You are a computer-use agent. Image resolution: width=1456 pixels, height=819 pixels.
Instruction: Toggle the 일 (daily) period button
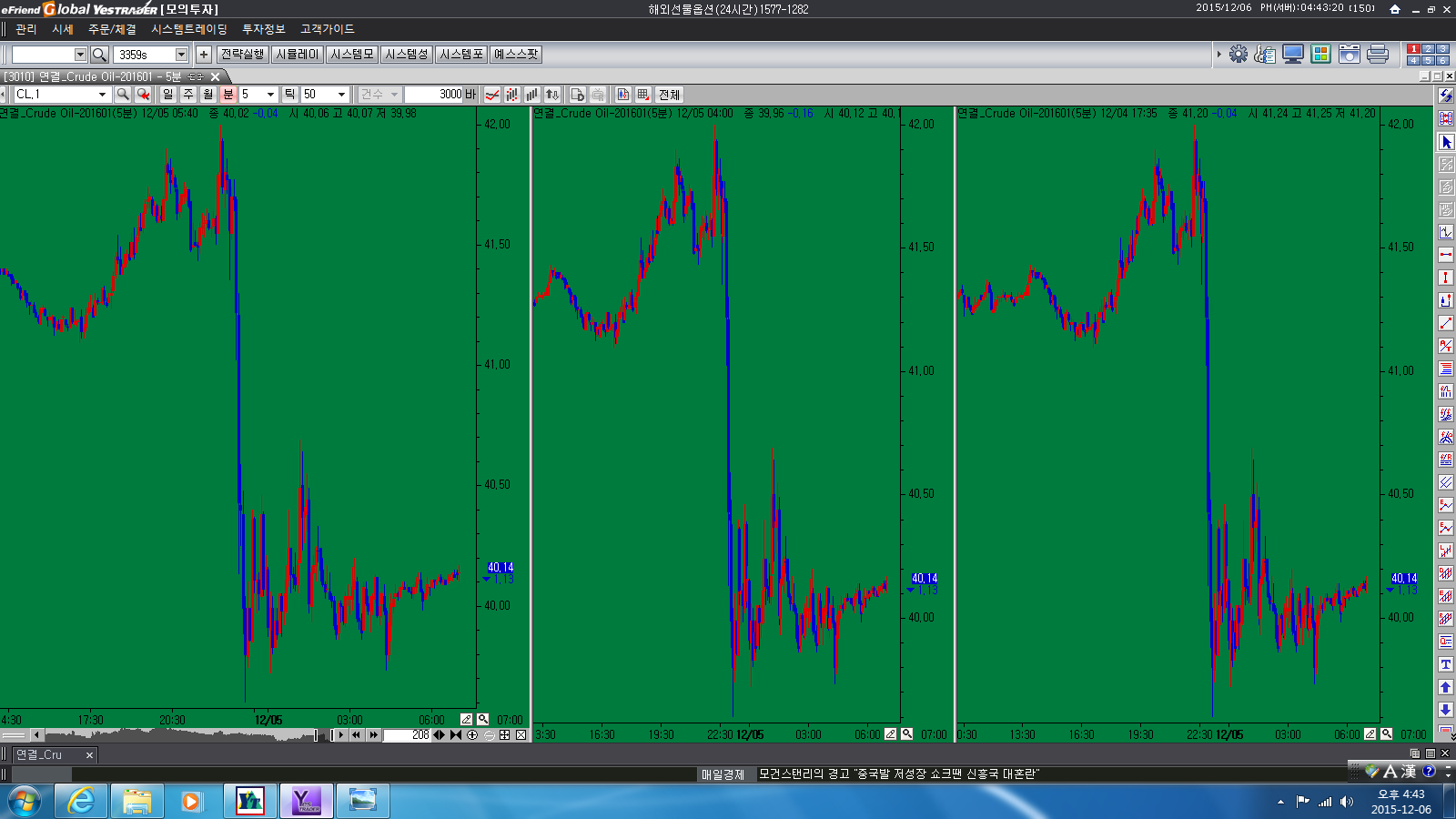[167, 95]
